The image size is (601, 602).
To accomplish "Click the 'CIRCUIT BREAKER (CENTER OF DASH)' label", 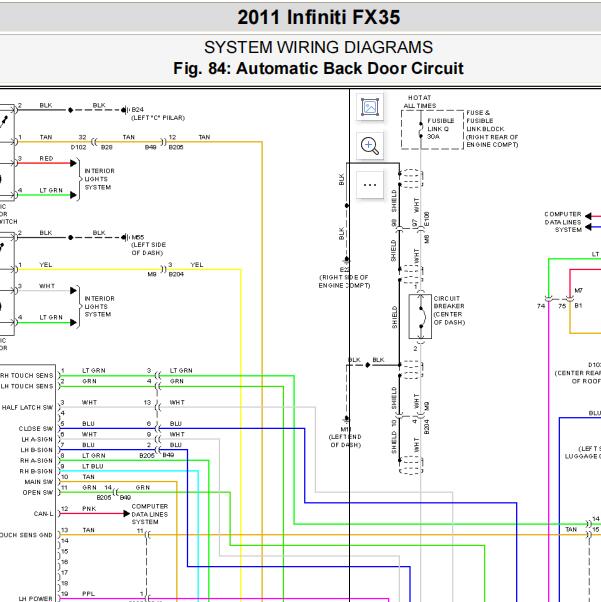I will click(449, 310).
